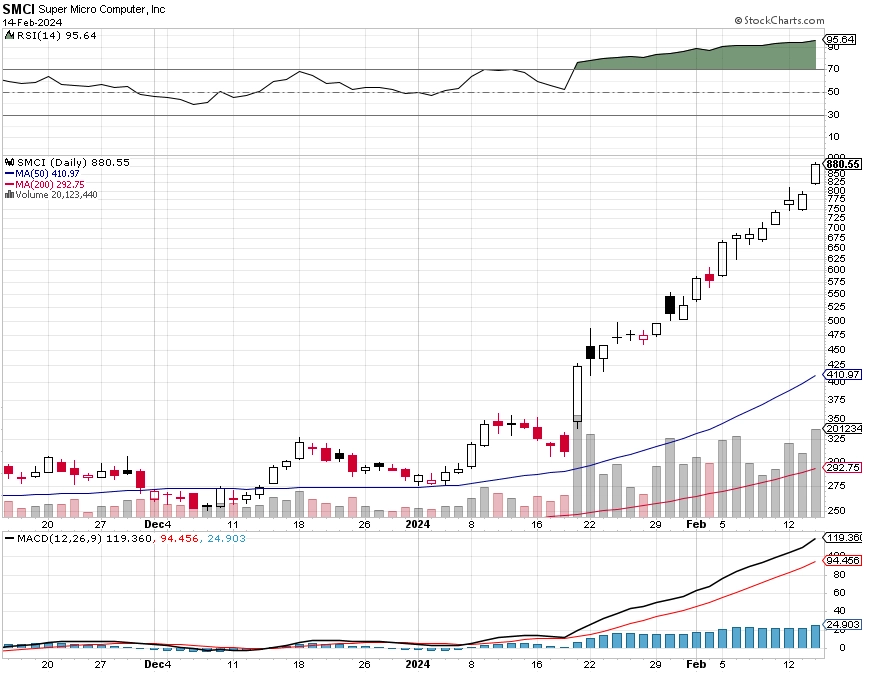The width and height of the screenshot is (869, 673).
Task: Click the price axis label 700
Action: point(836,227)
